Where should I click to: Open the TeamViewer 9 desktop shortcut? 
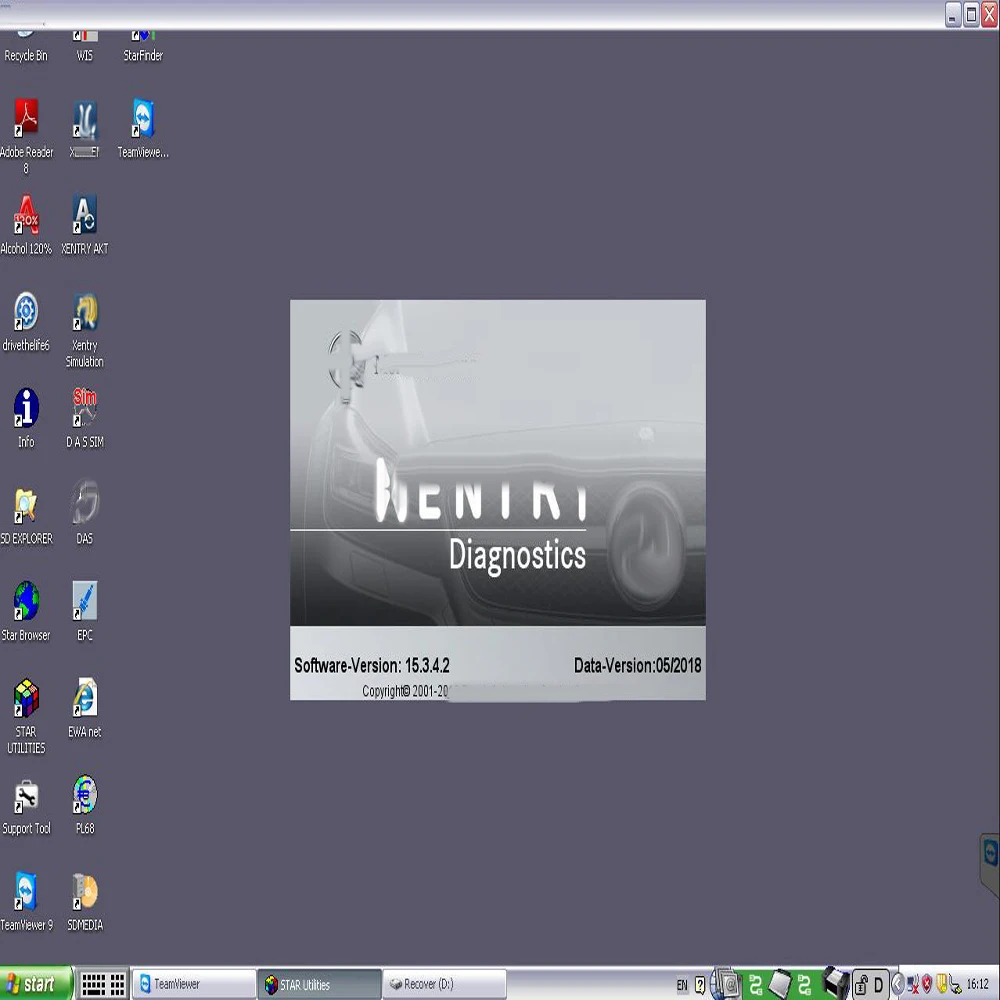point(26,902)
